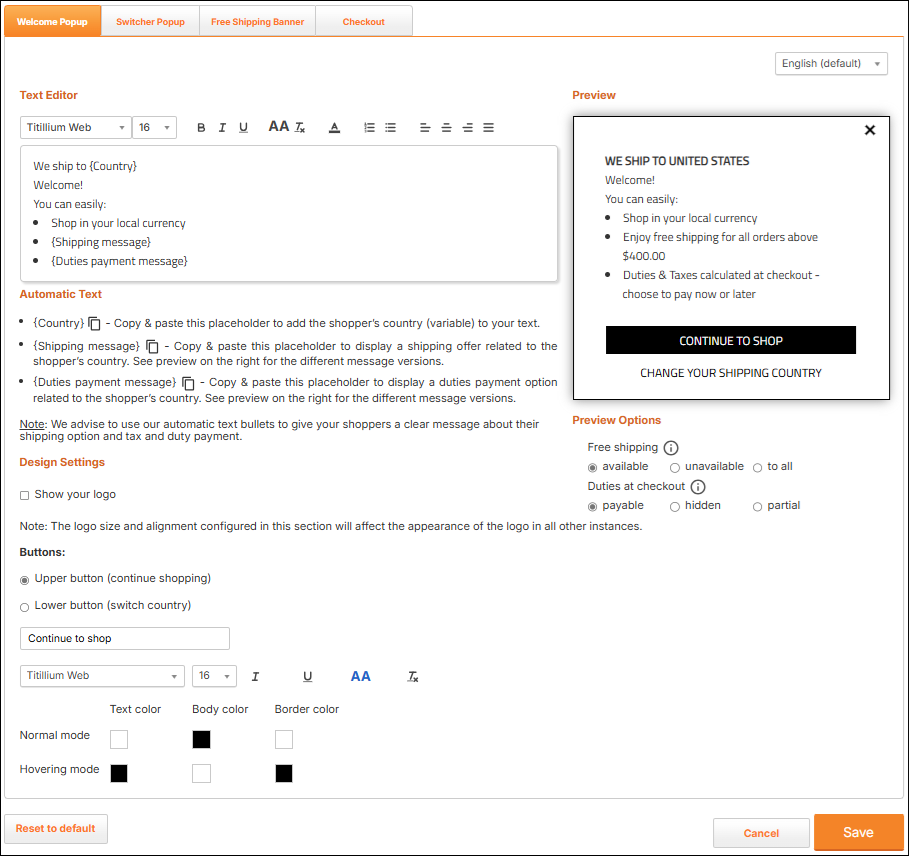Screen dimensions: 909x856
Task: Open the English (default) language dropdown
Action: pos(831,64)
